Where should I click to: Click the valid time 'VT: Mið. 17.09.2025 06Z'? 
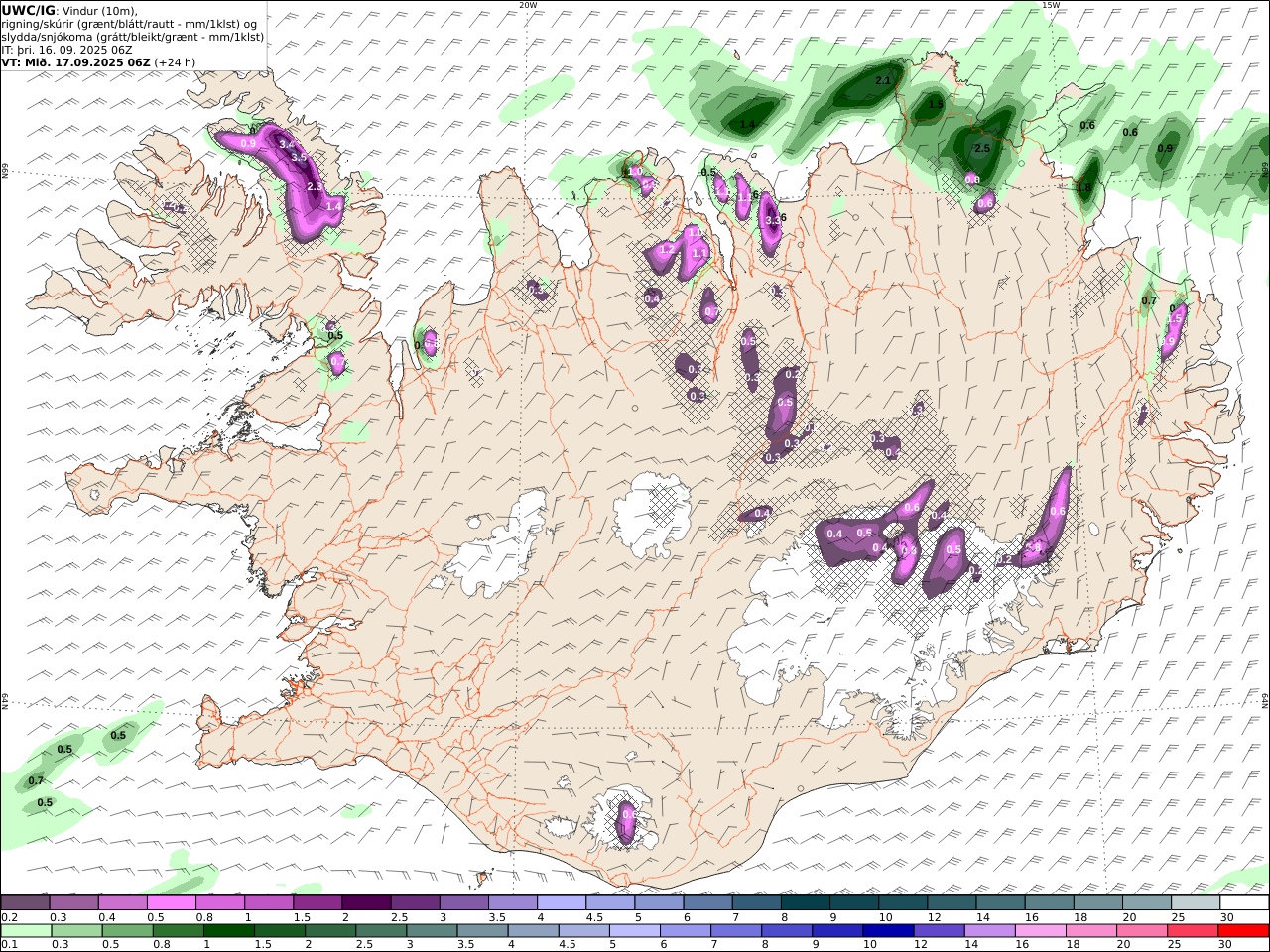click(76, 61)
